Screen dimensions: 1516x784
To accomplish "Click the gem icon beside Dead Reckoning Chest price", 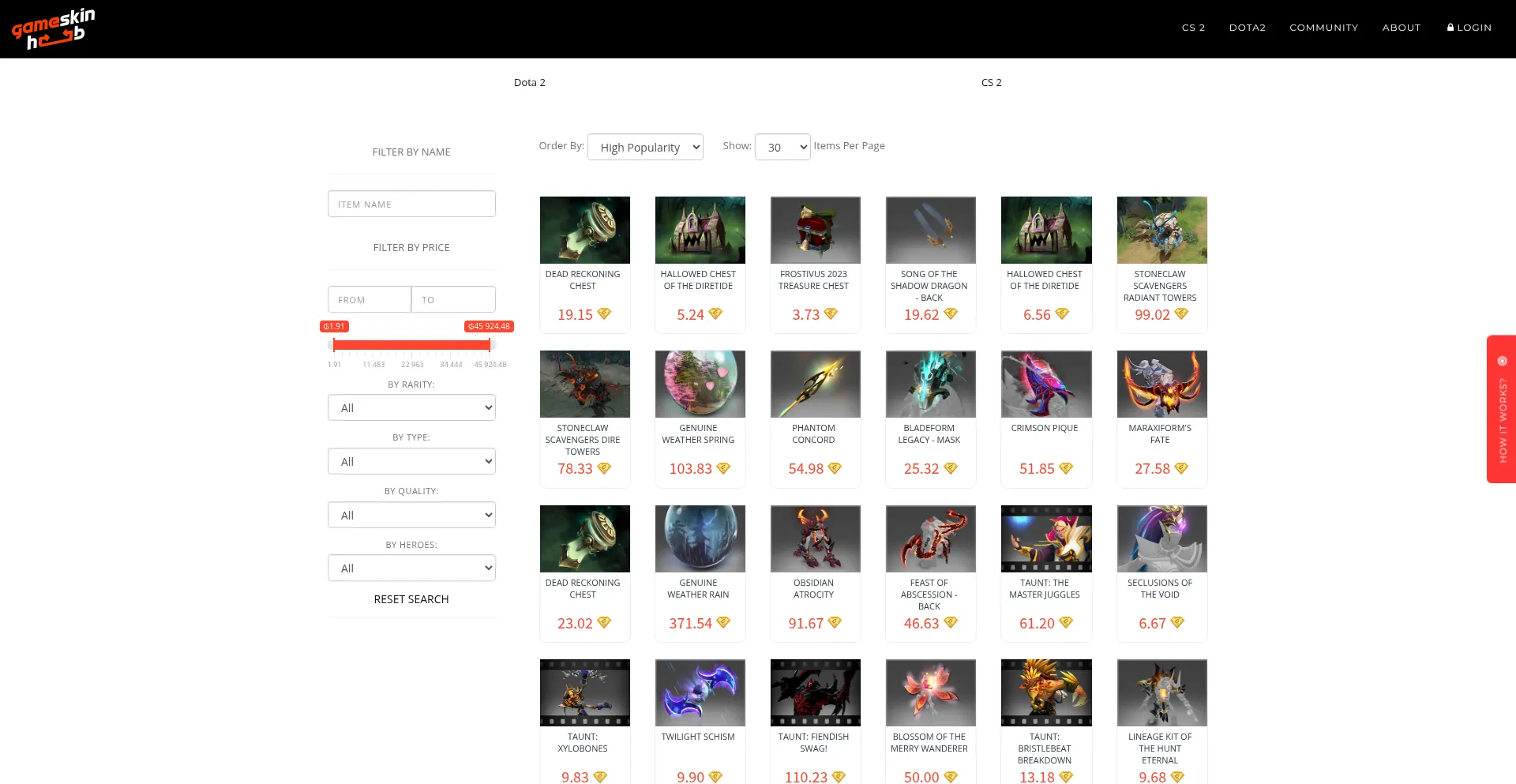I will [x=605, y=314].
